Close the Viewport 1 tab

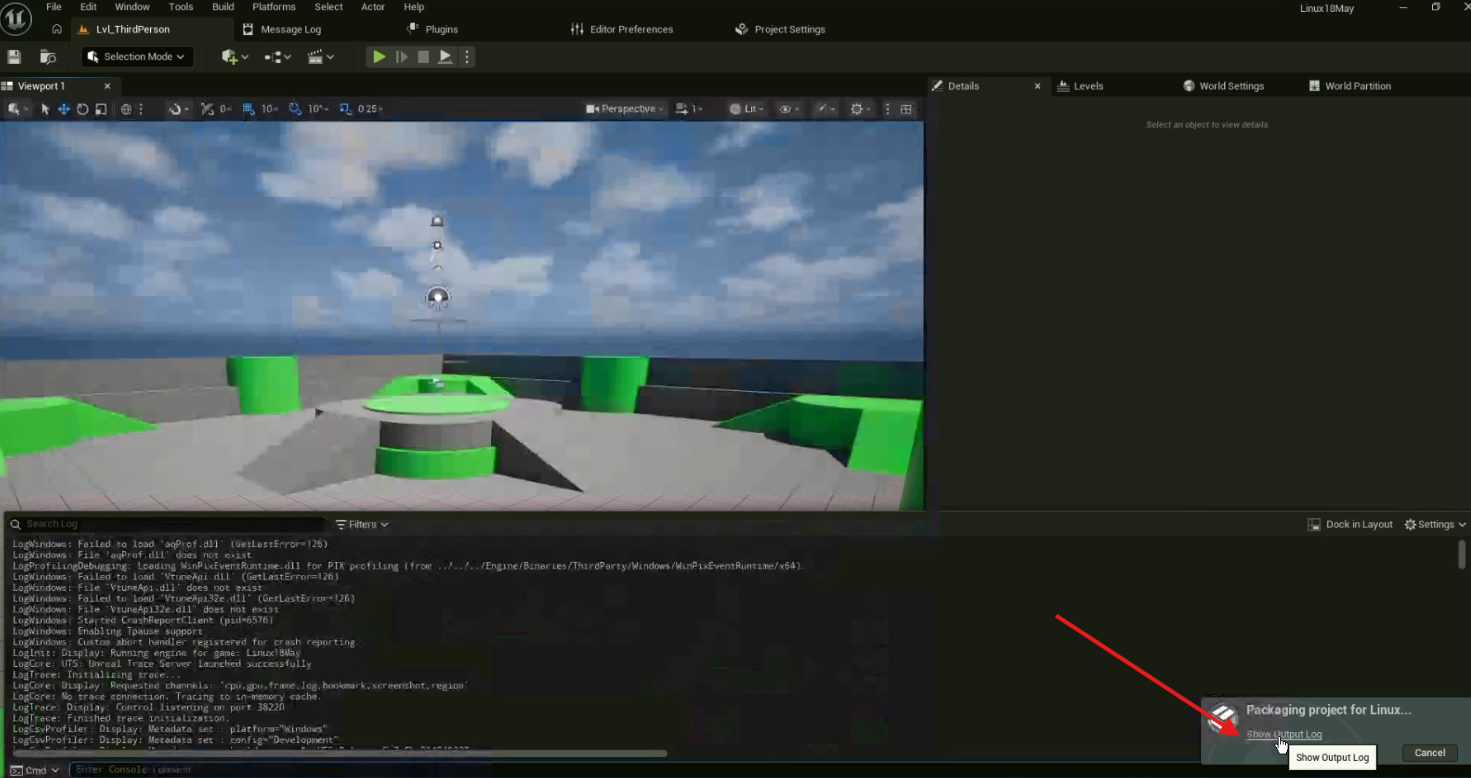pyautogui.click(x=107, y=86)
